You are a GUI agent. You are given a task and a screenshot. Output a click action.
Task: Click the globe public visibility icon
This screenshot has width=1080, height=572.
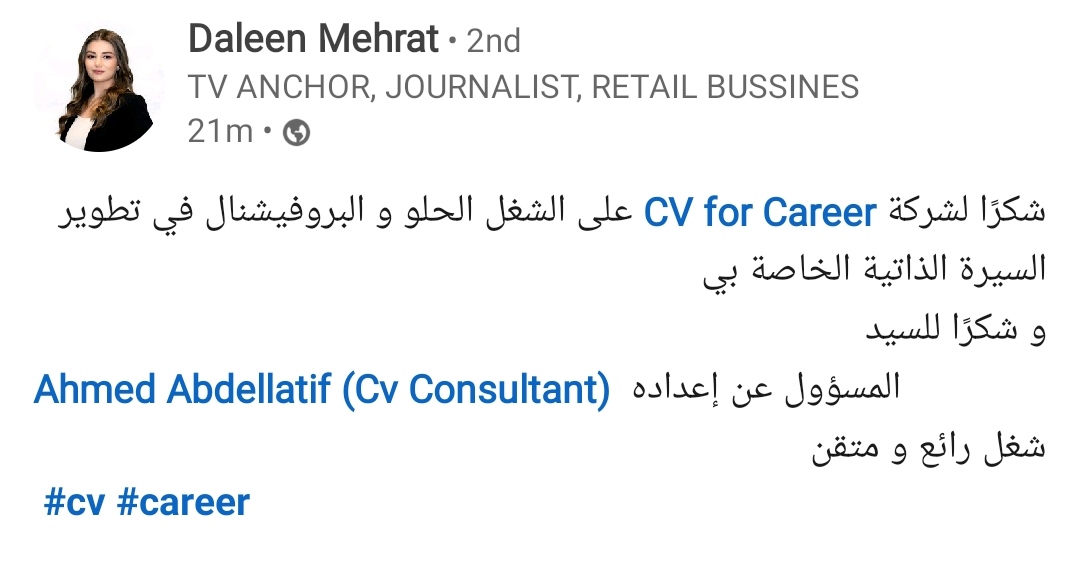pos(297,132)
